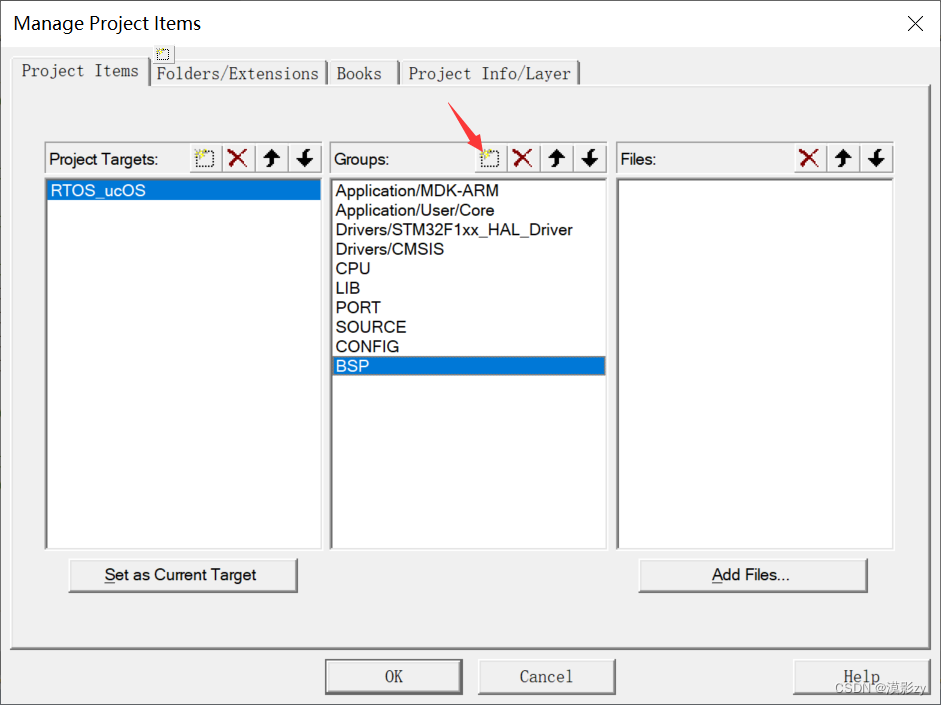Viewport: 941px width, 705px height.
Task: Delete the selected project target
Action: pos(238,158)
